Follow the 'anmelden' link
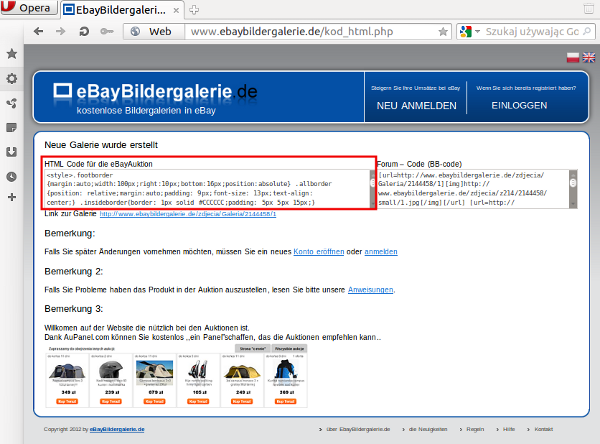 click(381, 251)
